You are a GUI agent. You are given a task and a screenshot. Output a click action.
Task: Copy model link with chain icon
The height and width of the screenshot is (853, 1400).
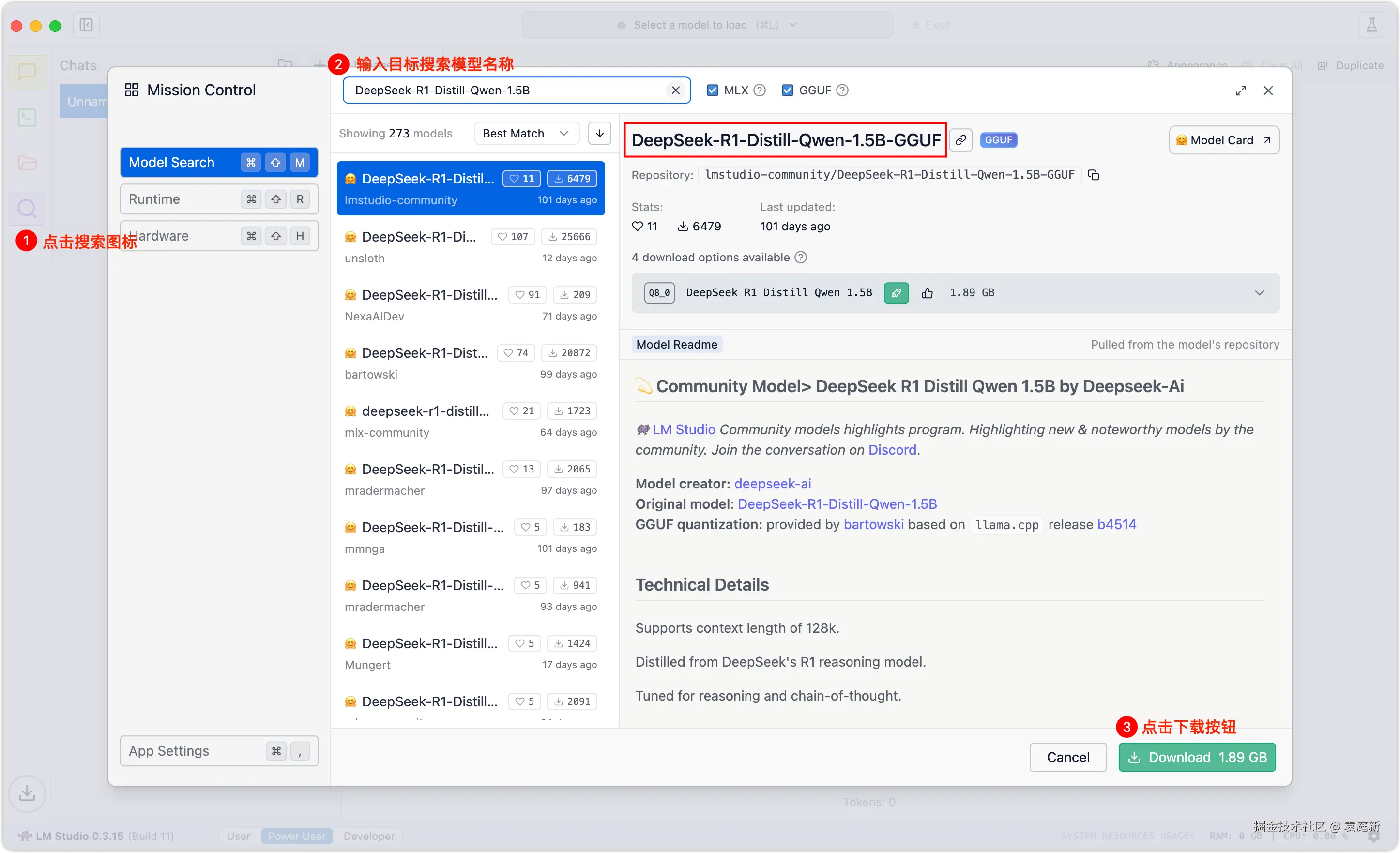(961, 140)
